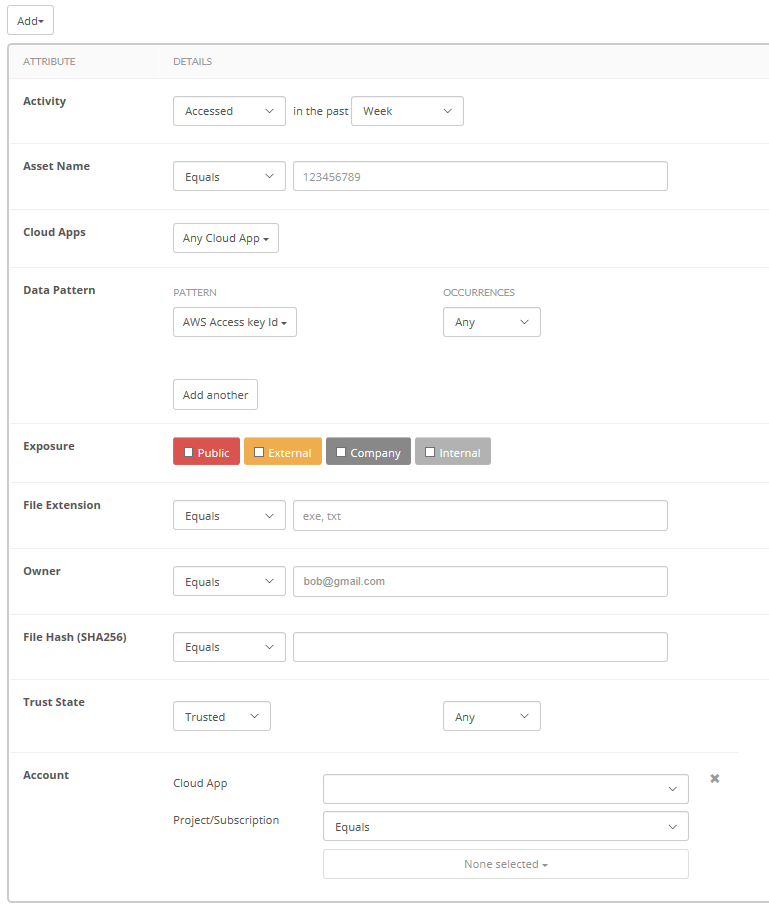Screen dimensions: 769x908
Task: Enable the External exposure checkbox
Action: 259,453
